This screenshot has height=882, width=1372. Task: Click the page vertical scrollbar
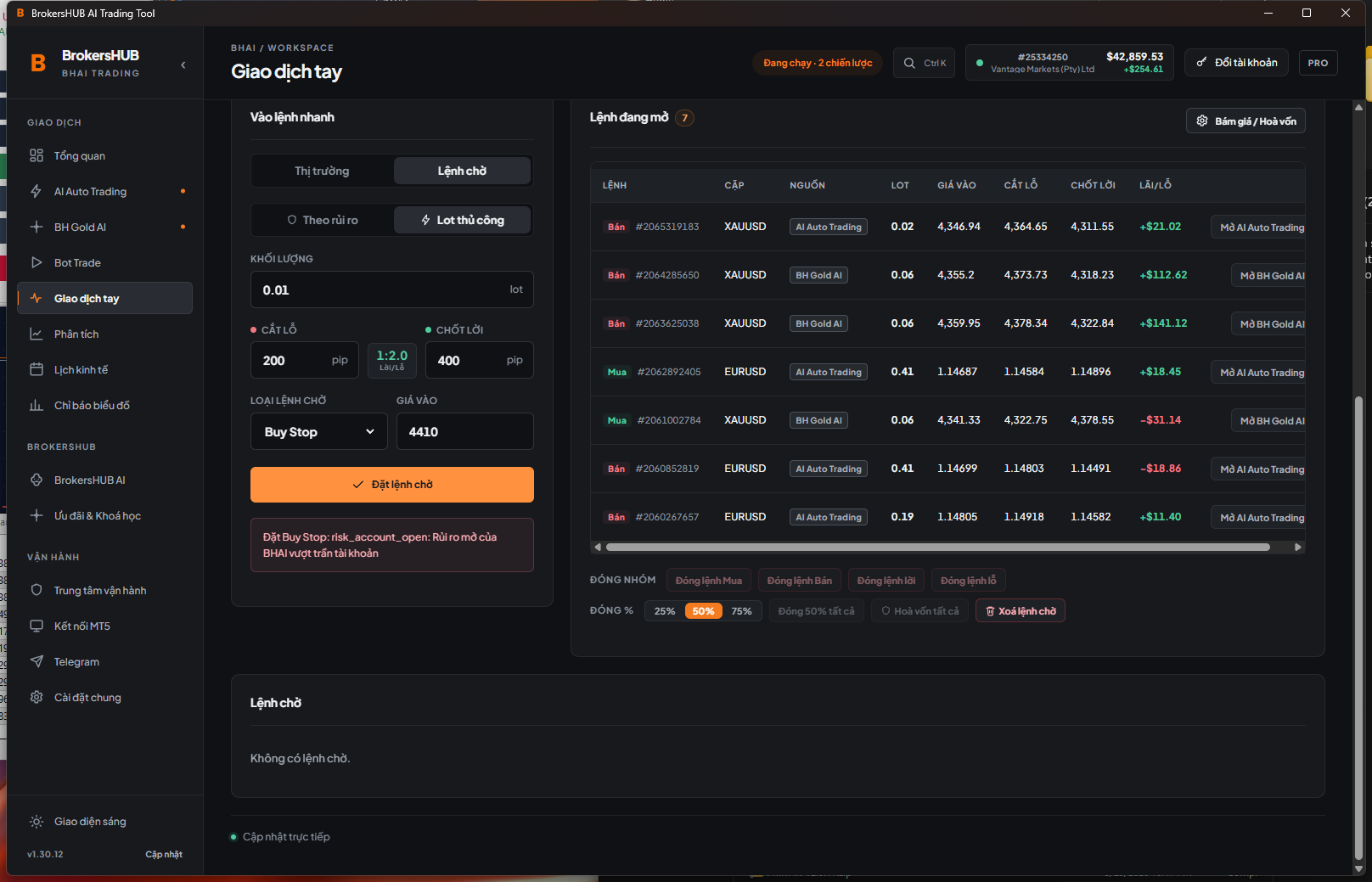(x=1358, y=628)
